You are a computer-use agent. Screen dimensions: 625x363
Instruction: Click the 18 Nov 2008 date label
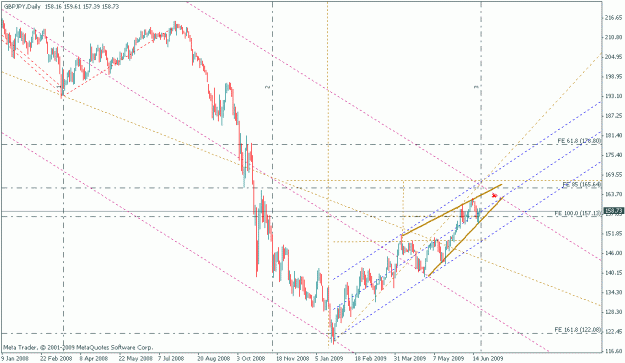coord(293,358)
